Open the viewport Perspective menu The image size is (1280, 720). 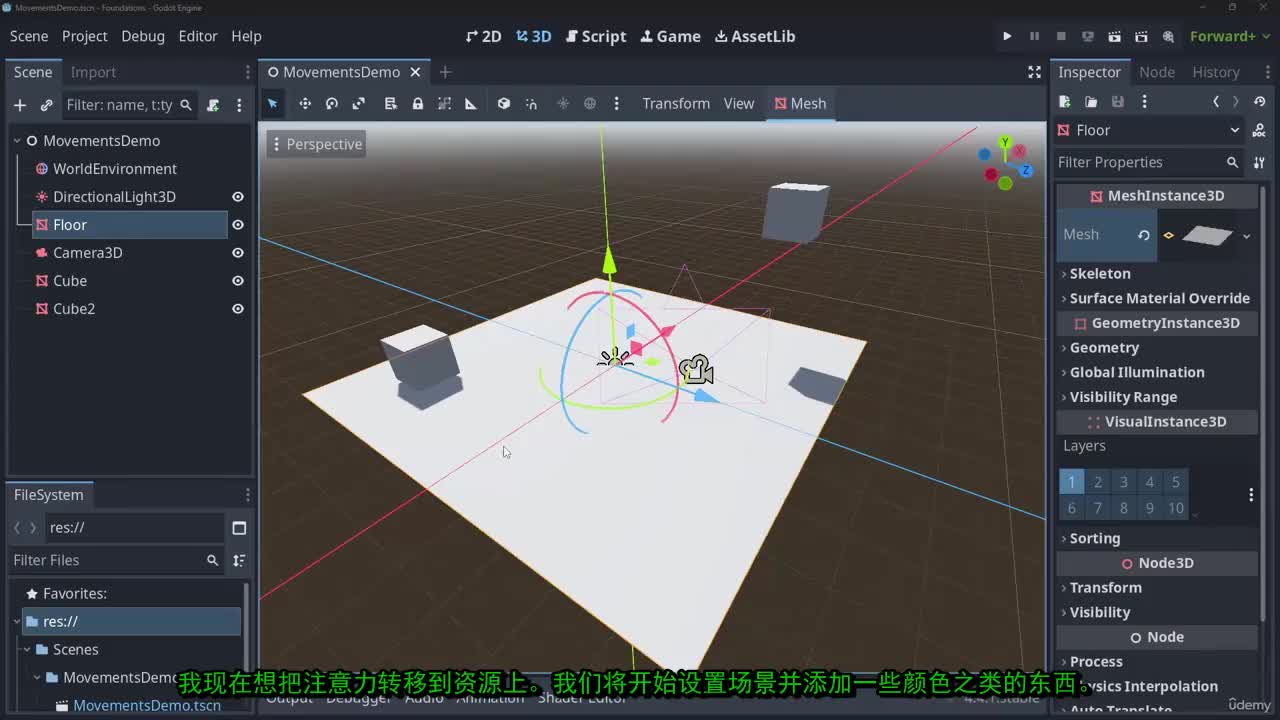(318, 144)
